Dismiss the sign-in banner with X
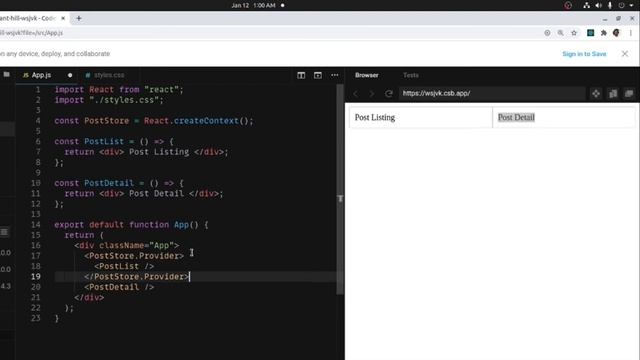 (x=625, y=53)
